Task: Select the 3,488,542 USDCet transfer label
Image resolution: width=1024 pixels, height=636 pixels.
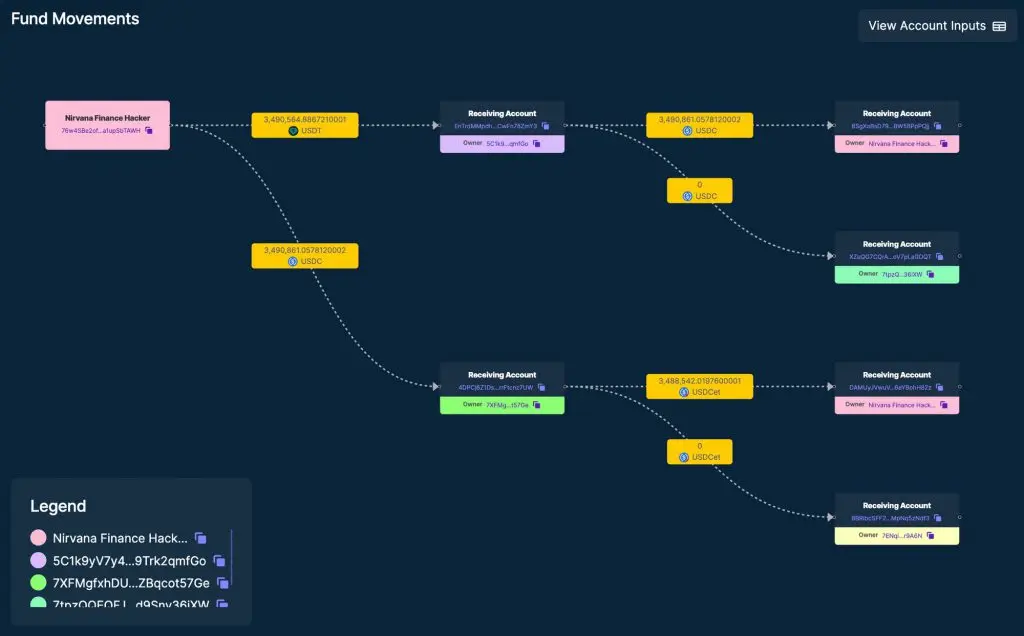Action: [x=699, y=387]
